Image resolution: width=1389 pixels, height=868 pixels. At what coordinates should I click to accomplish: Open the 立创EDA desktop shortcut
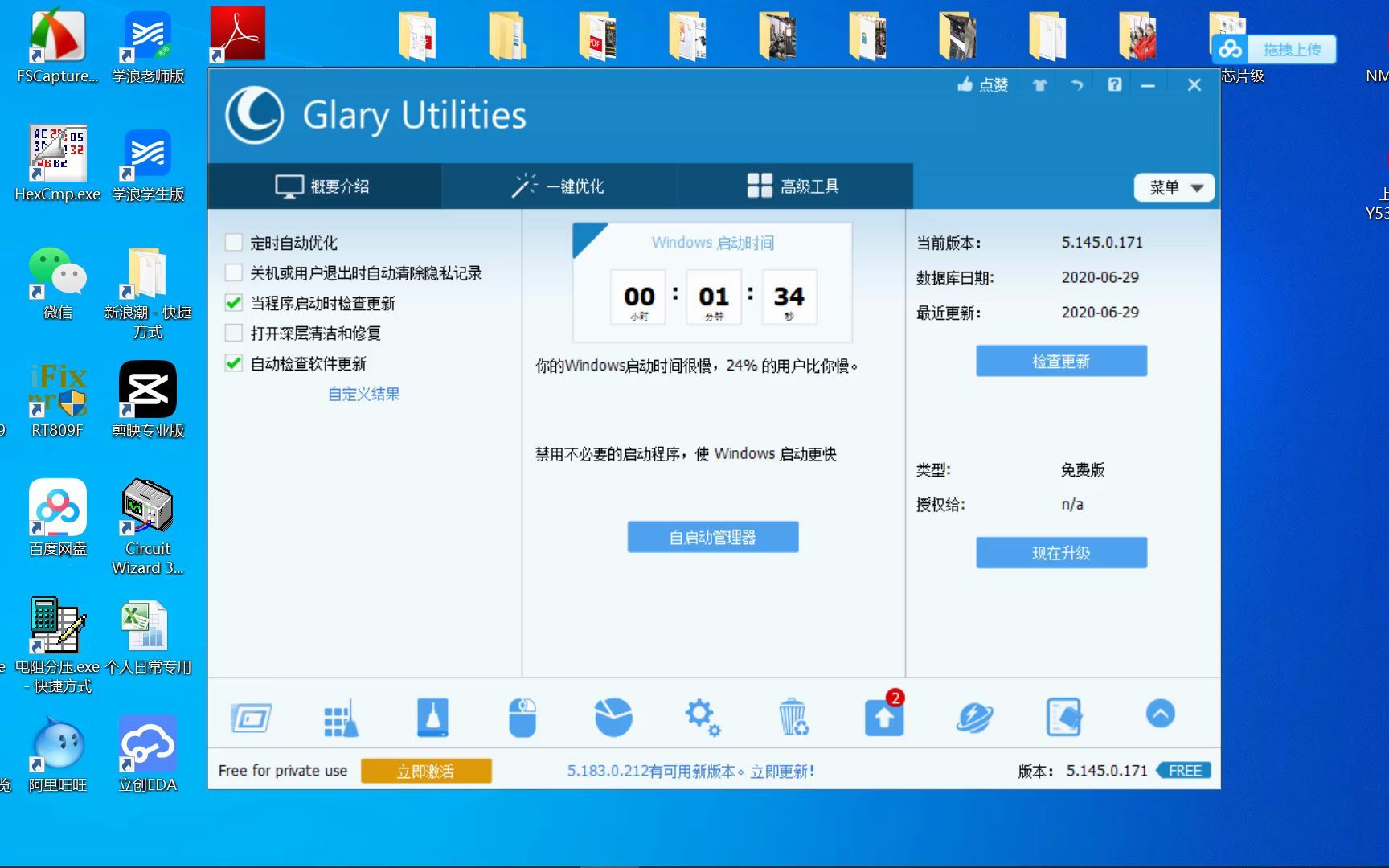(148, 754)
